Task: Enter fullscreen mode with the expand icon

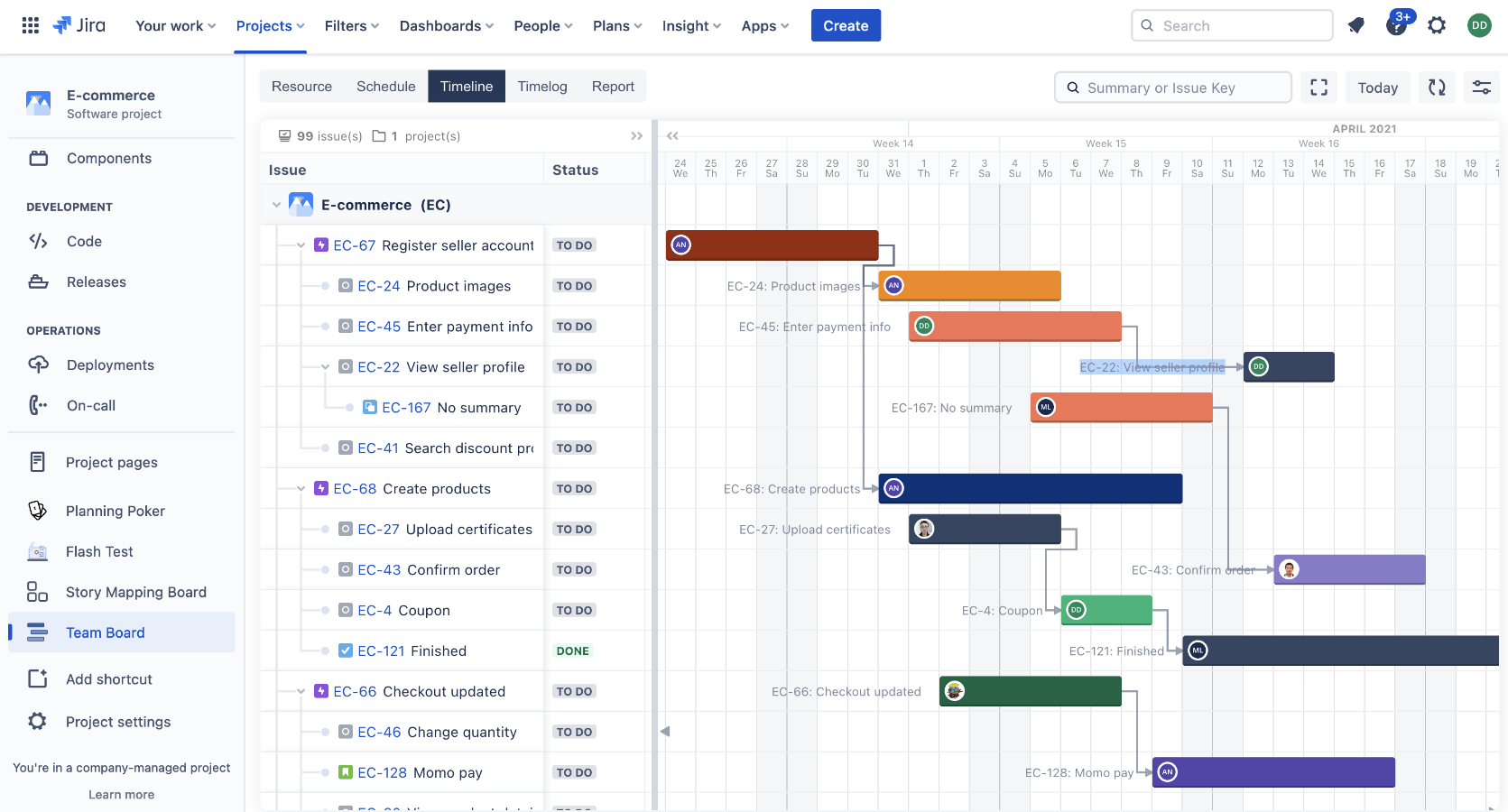Action: click(x=1318, y=87)
